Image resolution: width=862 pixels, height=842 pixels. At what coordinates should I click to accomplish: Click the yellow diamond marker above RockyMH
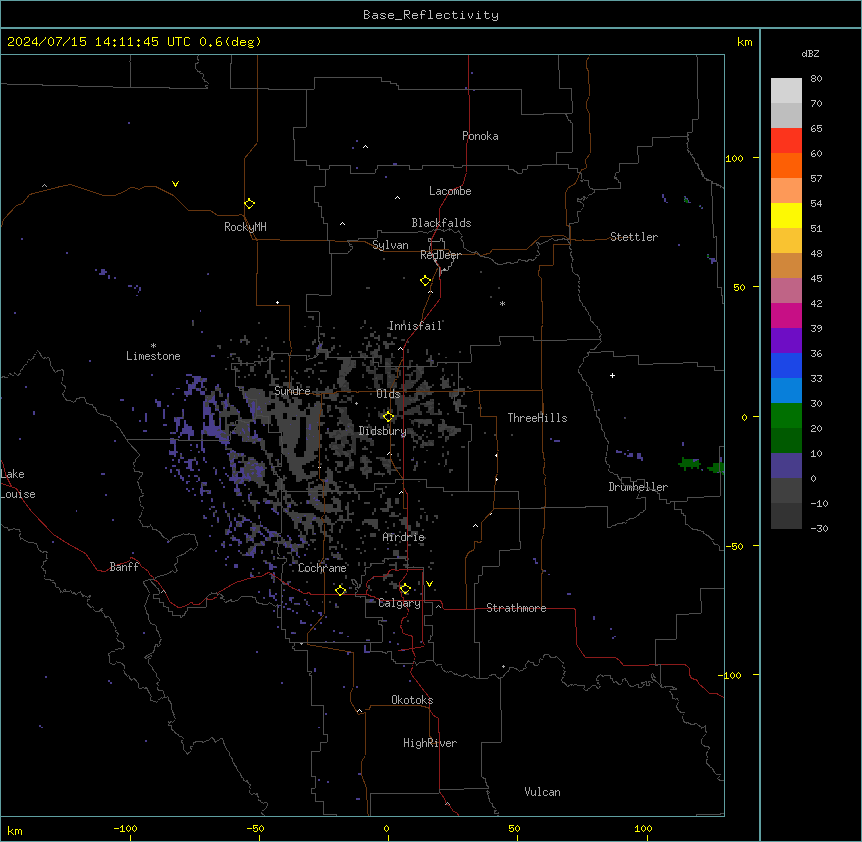tap(249, 204)
